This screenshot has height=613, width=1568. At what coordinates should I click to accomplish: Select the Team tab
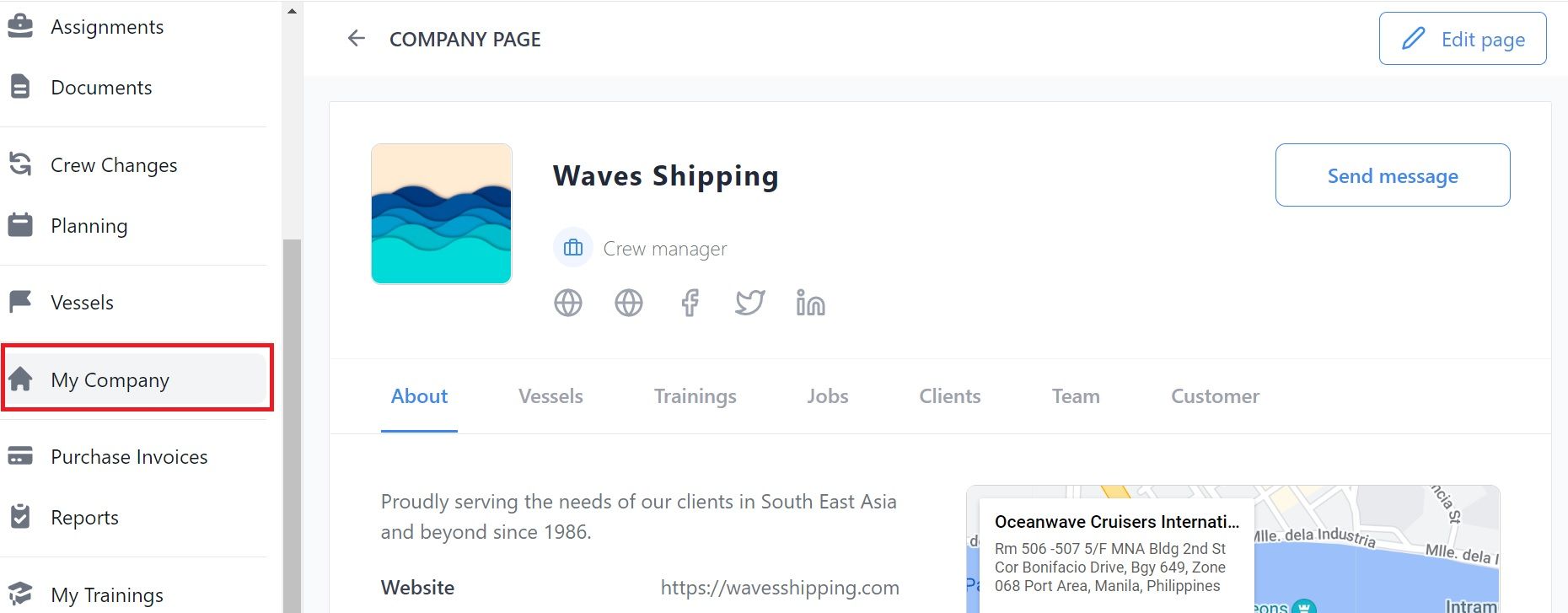(x=1076, y=396)
